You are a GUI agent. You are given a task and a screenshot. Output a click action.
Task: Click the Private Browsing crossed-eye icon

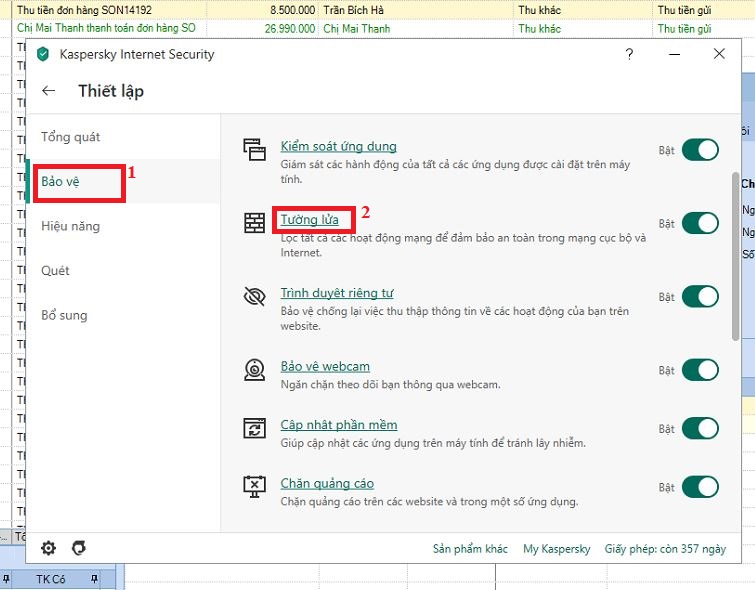point(254,296)
